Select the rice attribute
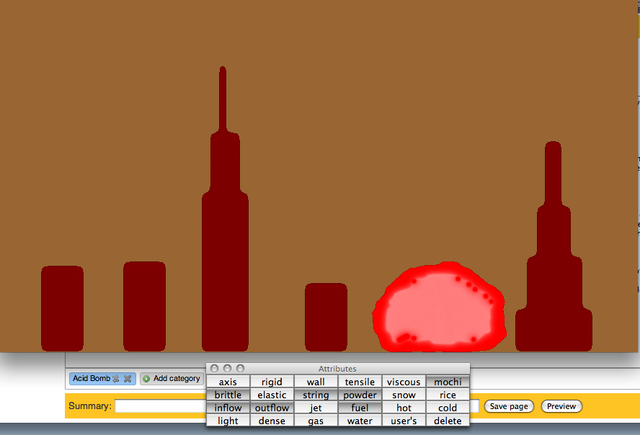Viewport: 640px width, 435px height. 448,395
